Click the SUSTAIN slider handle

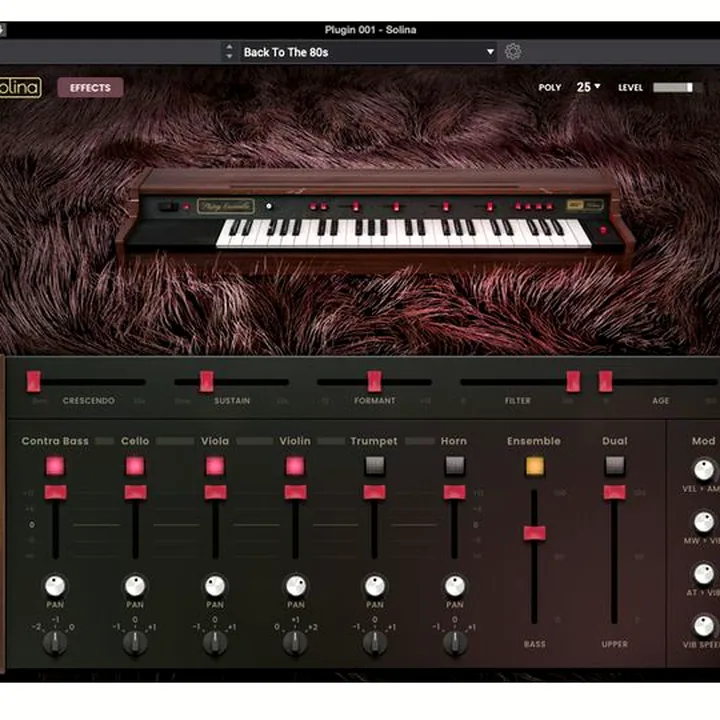(207, 382)
